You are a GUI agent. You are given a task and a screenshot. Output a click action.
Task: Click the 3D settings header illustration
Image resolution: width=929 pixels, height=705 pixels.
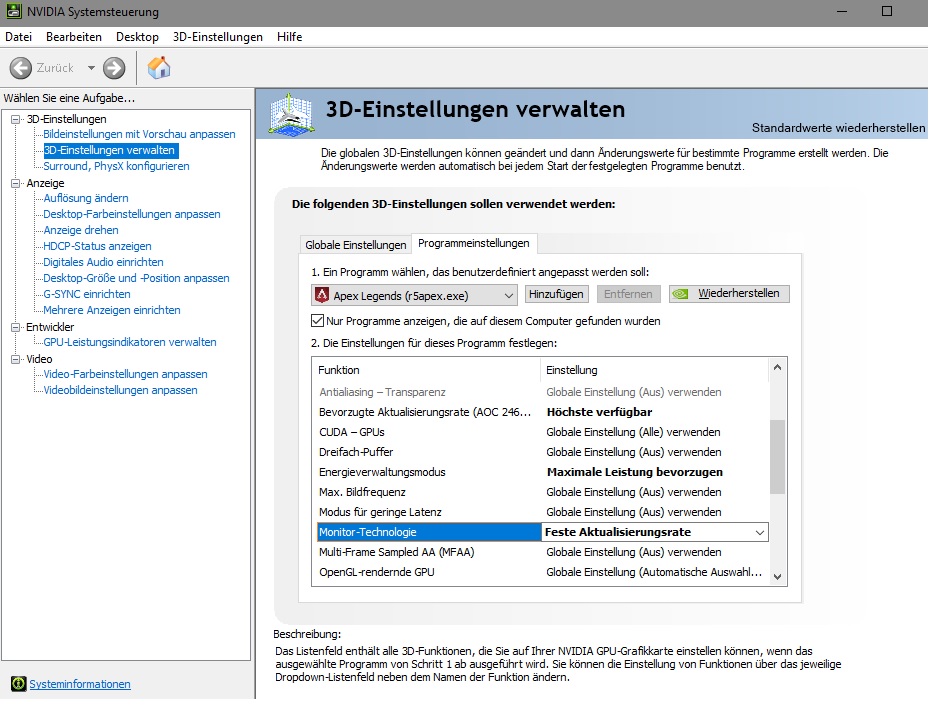tap(290, 114)
